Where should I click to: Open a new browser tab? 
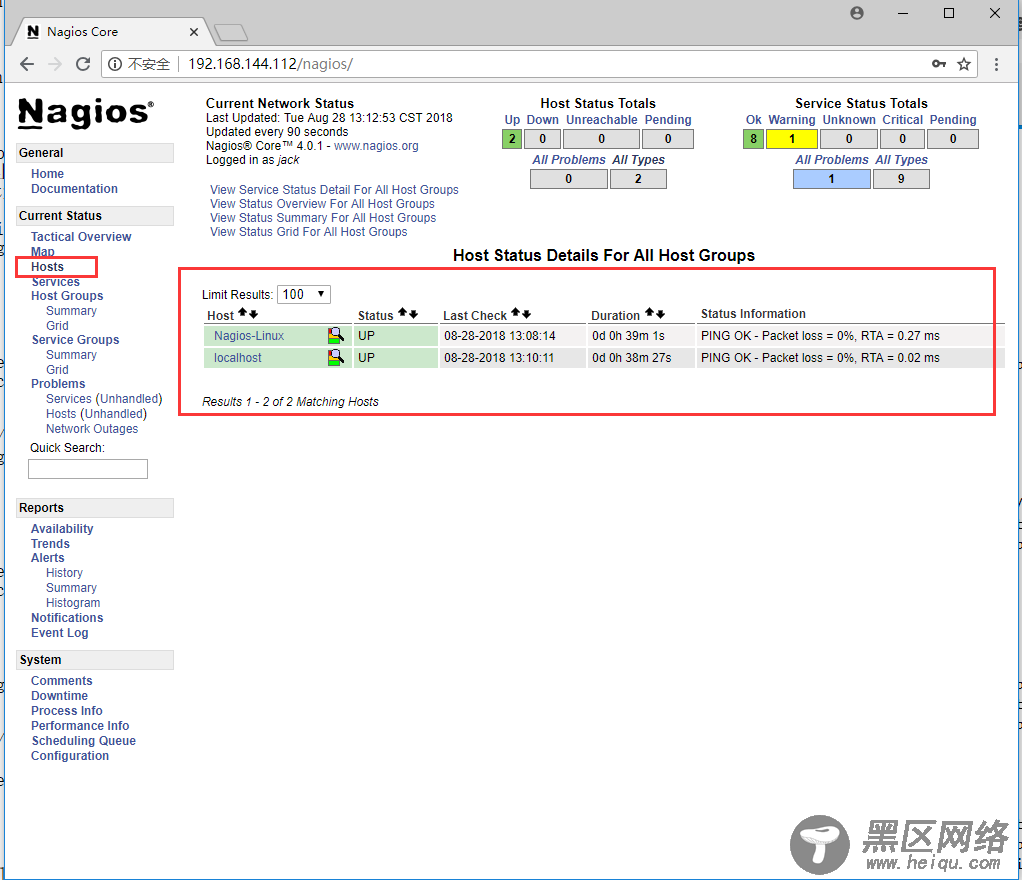point(231,32)
